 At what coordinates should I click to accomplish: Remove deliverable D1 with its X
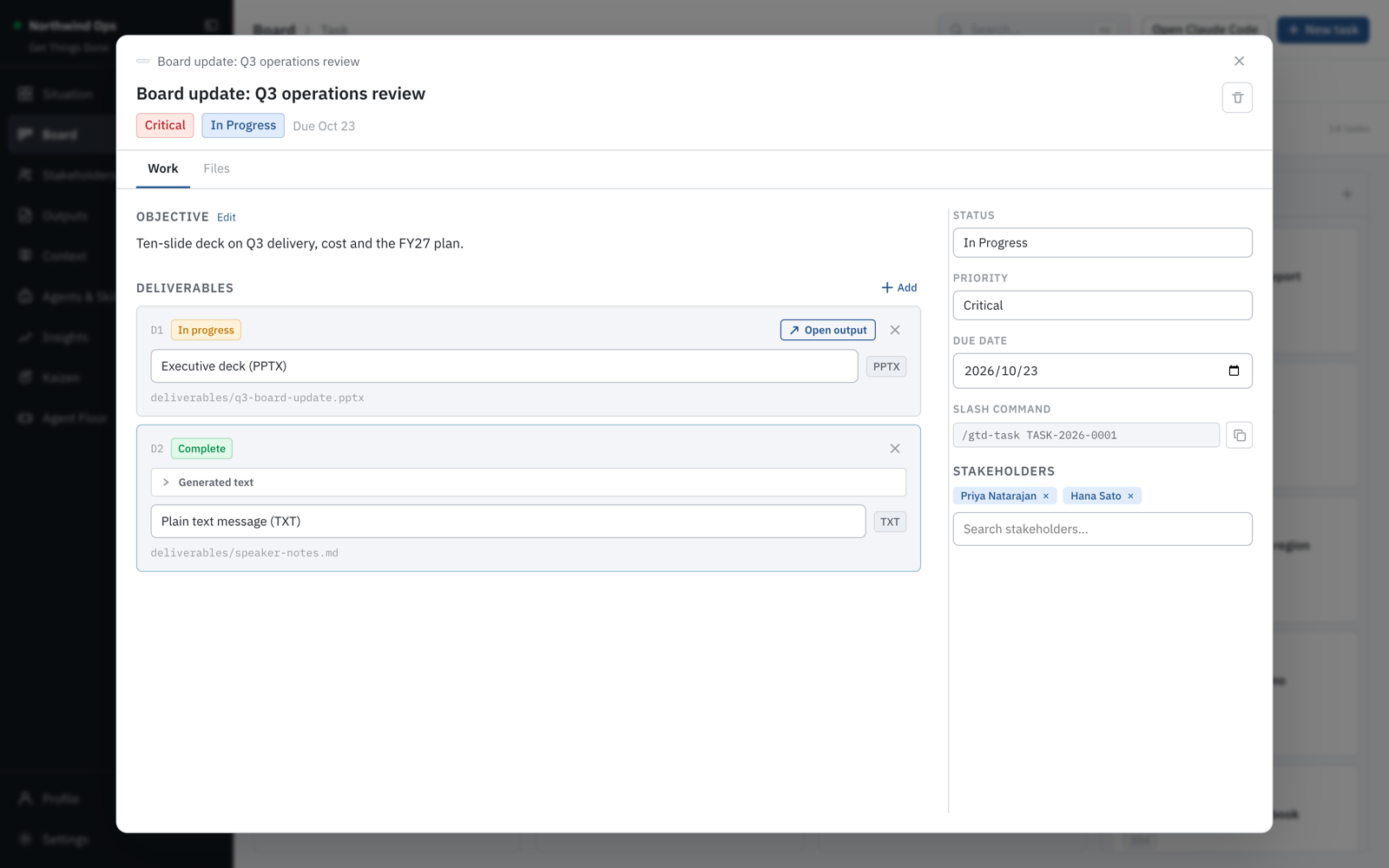click(895, 330)
